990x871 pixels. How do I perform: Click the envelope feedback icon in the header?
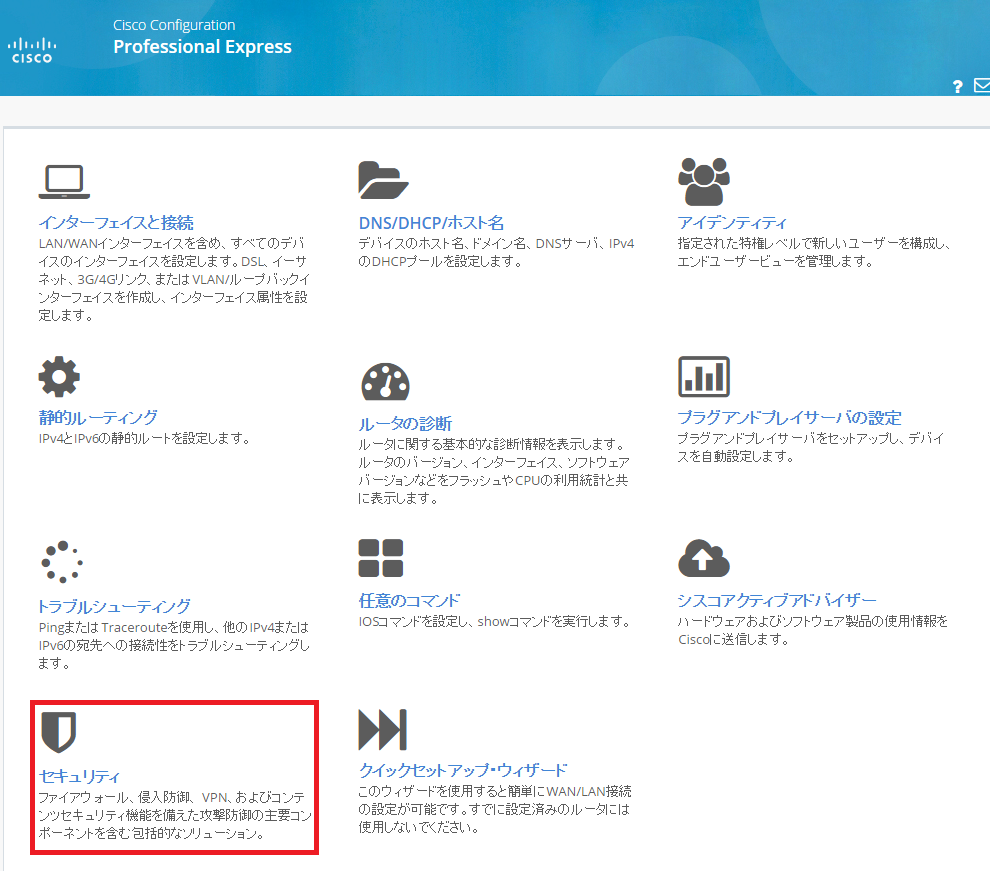pos(982,85)
